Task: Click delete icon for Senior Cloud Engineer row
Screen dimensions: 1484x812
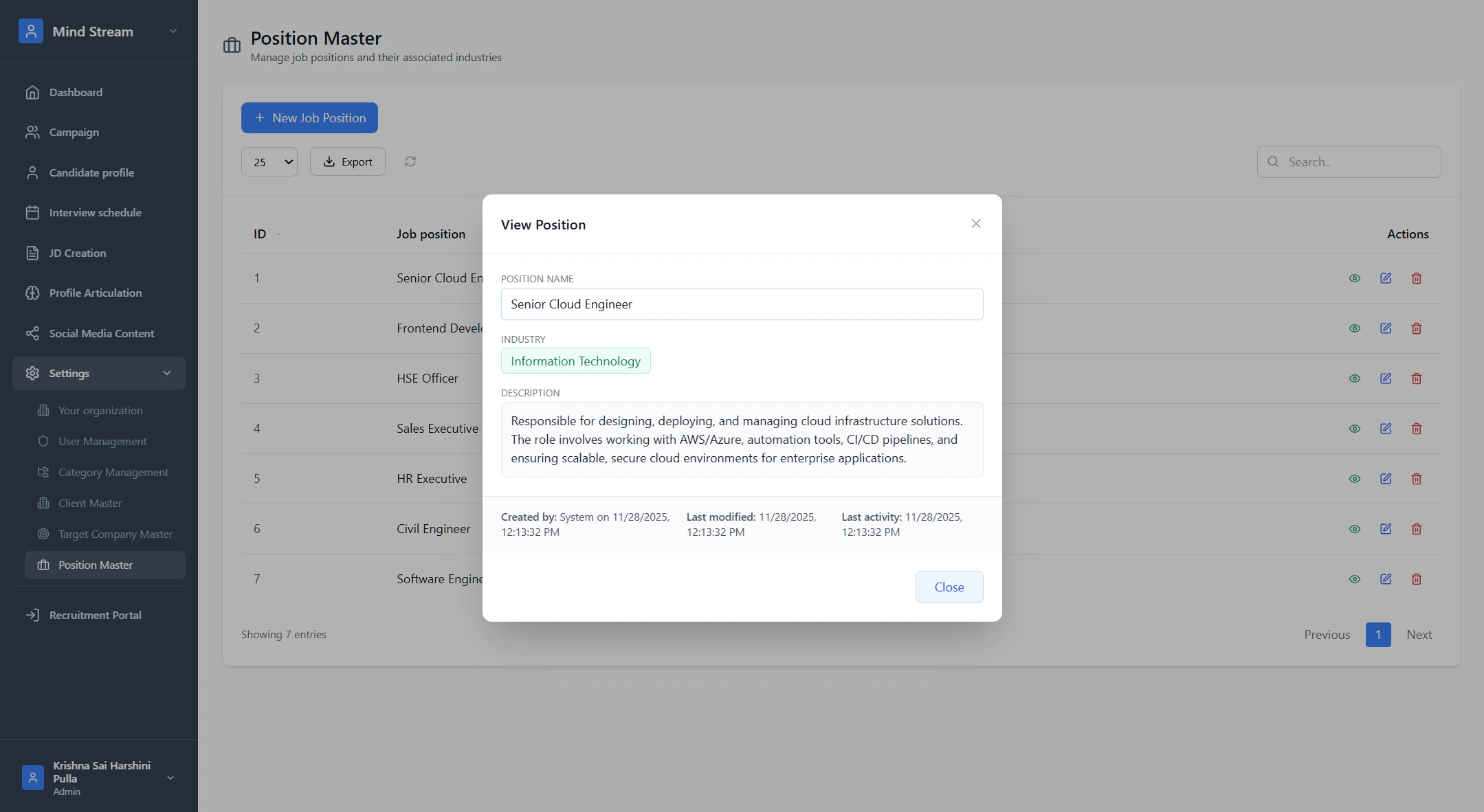Action: (1417, 278)
